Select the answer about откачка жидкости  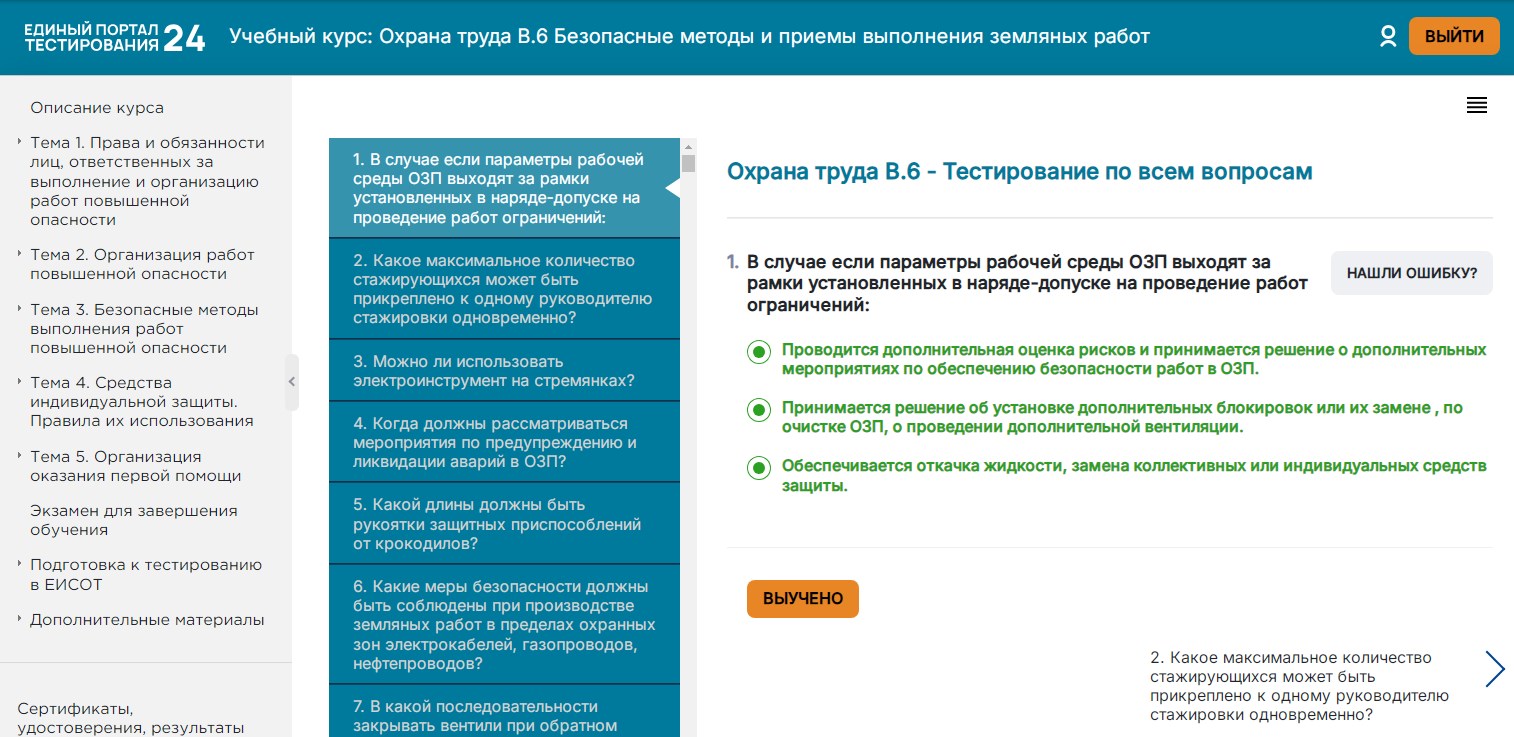pos(758,468)
